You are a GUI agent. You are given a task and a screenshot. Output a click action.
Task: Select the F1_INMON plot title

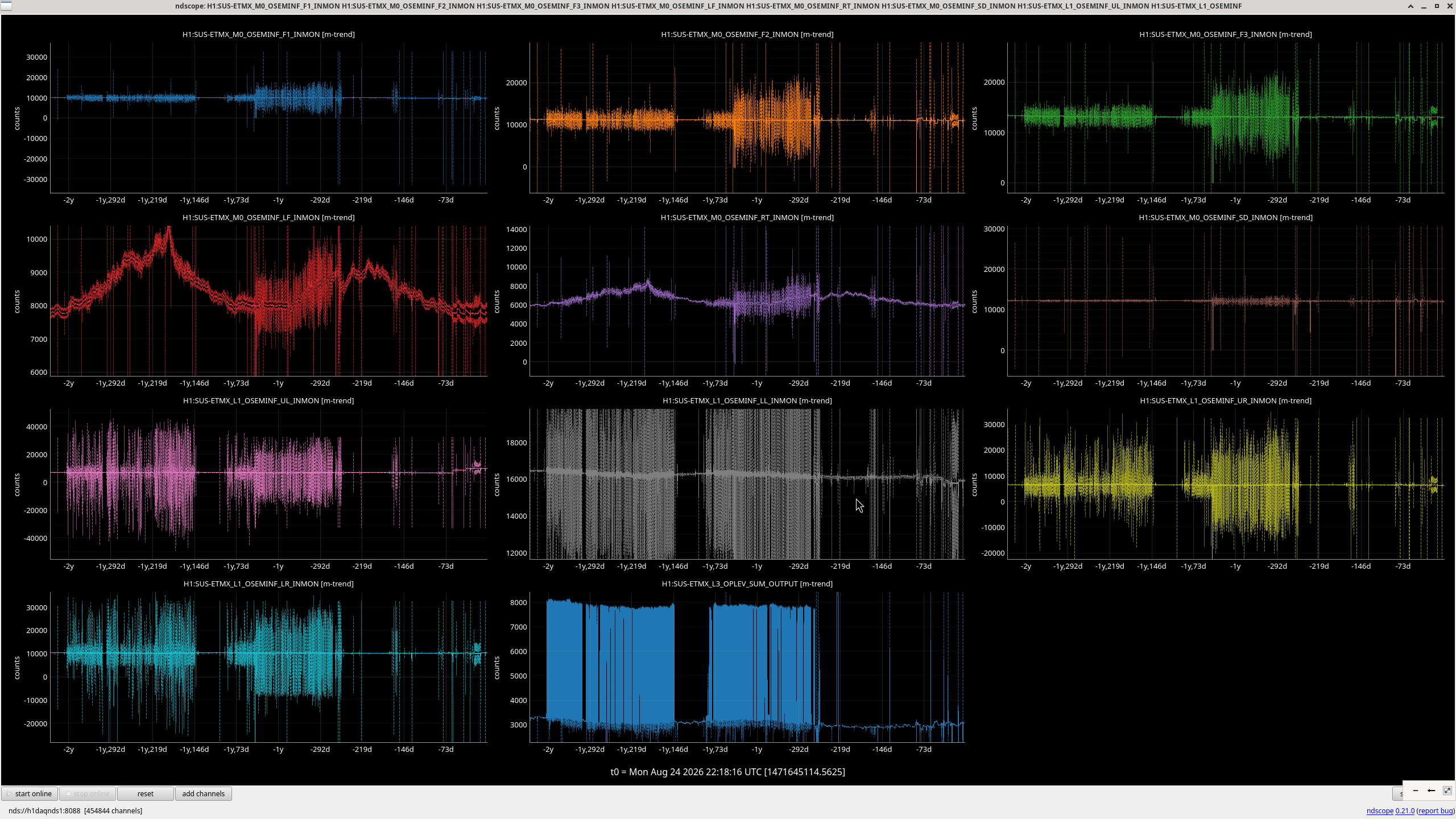tap(268, 34)
